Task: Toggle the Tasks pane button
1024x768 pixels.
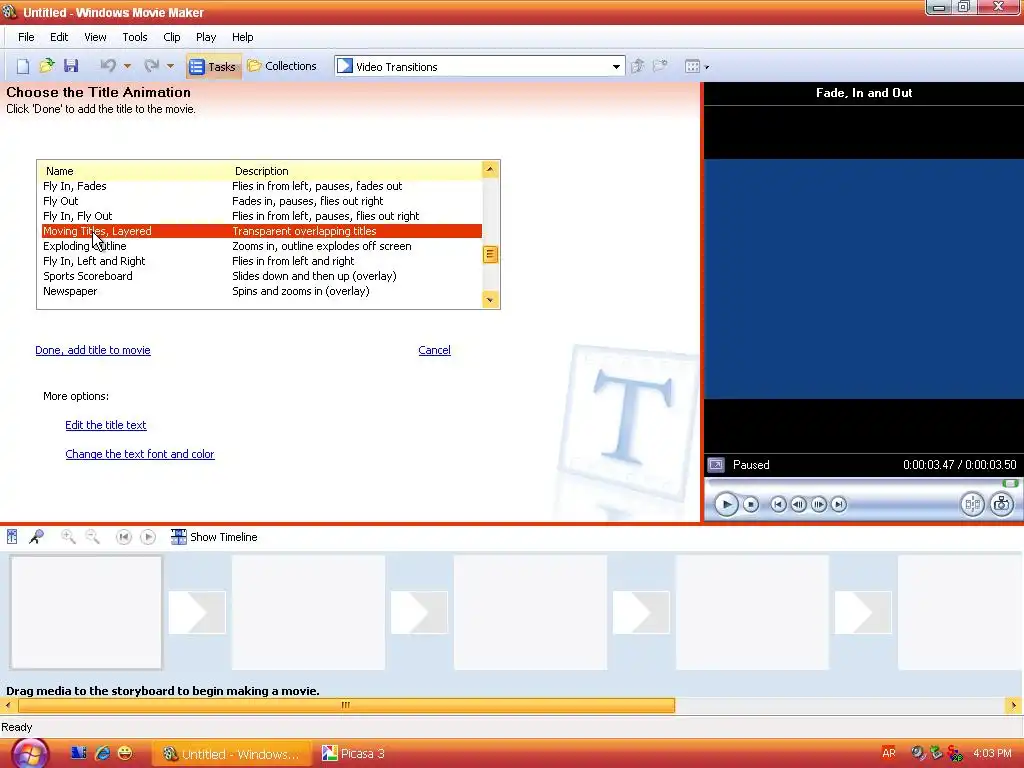Action: 213,67
